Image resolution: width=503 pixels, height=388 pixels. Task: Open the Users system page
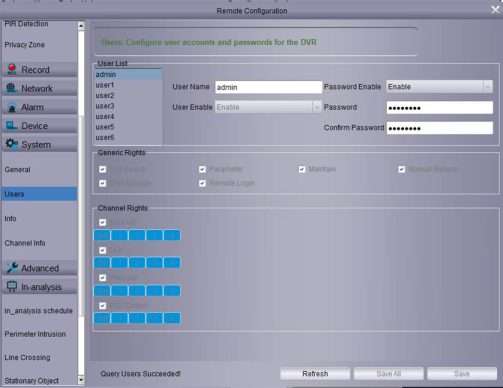[39, 194]
